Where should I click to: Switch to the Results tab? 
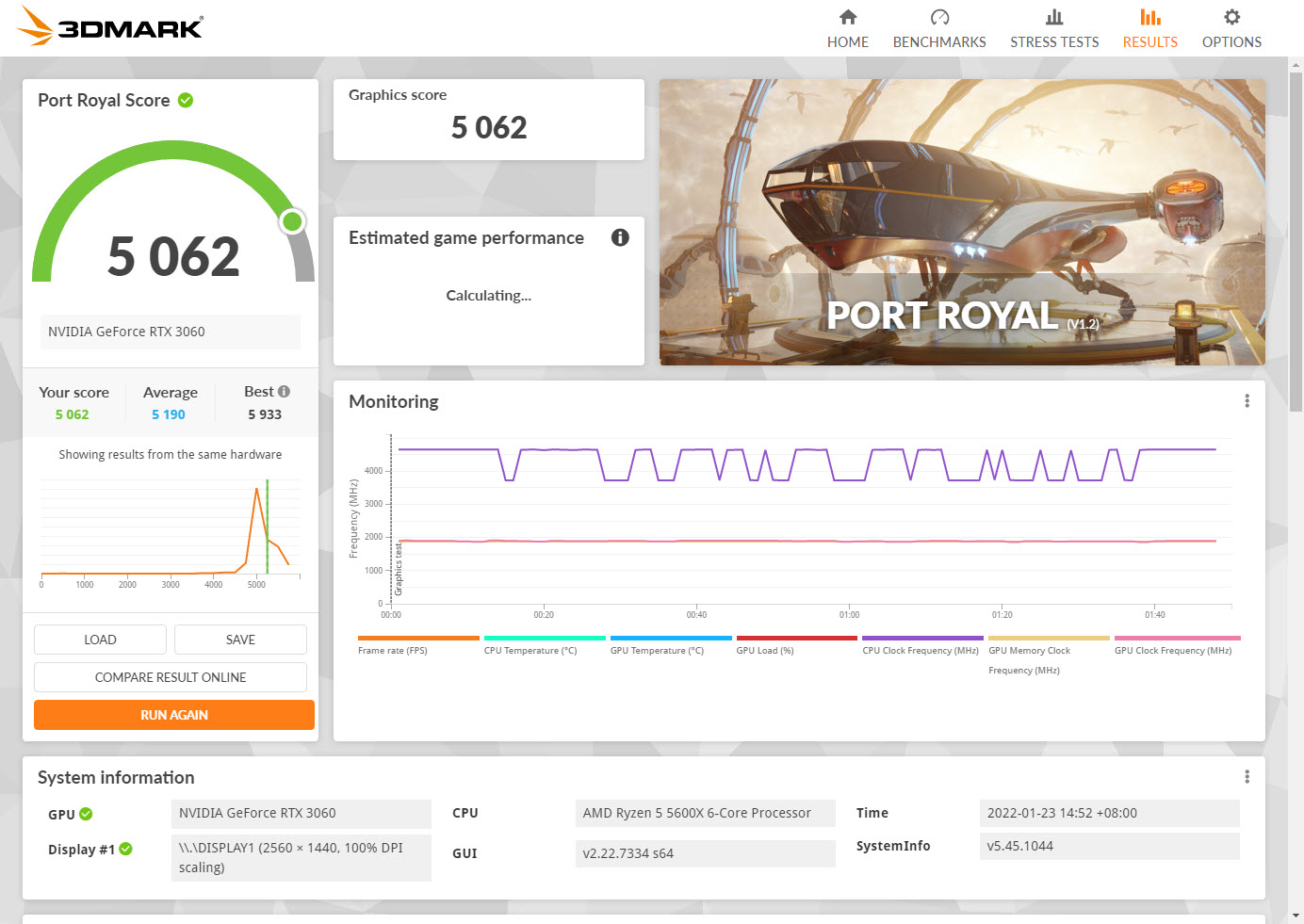click(x=1149, y=28)
